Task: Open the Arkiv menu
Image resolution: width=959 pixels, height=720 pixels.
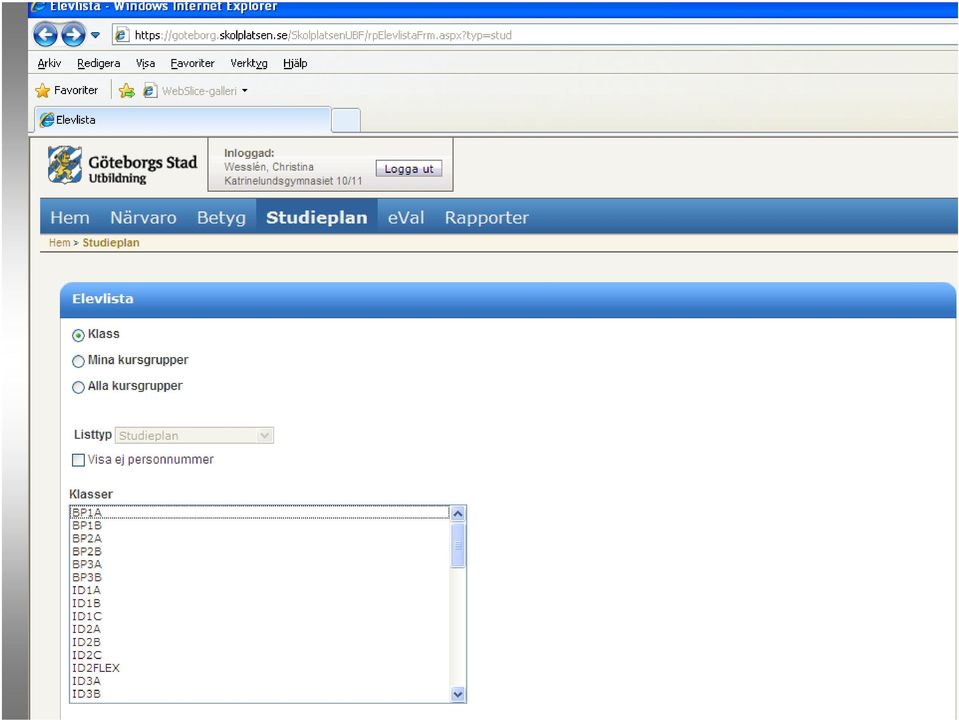Action: click(49, 63)
